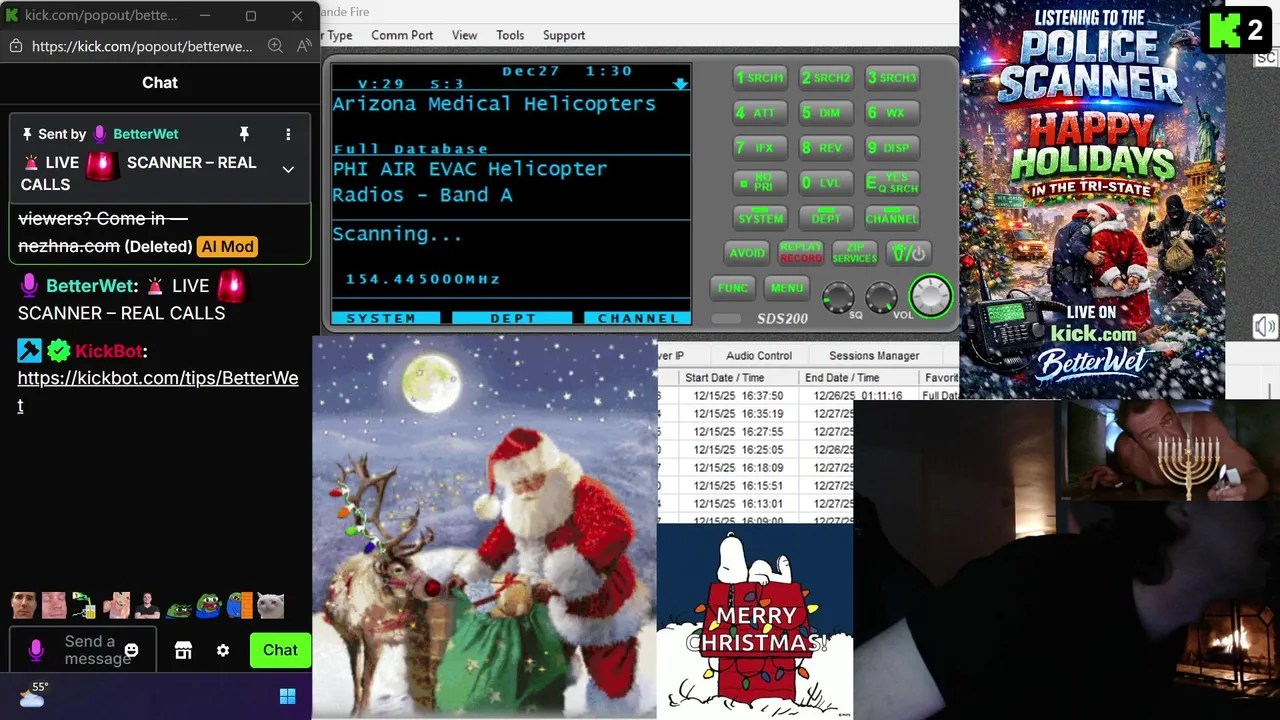Image resolution: width=1280 pixels, height=720 pixels.
Task: Select the man in black shirt emote
Action: point(147,605)
